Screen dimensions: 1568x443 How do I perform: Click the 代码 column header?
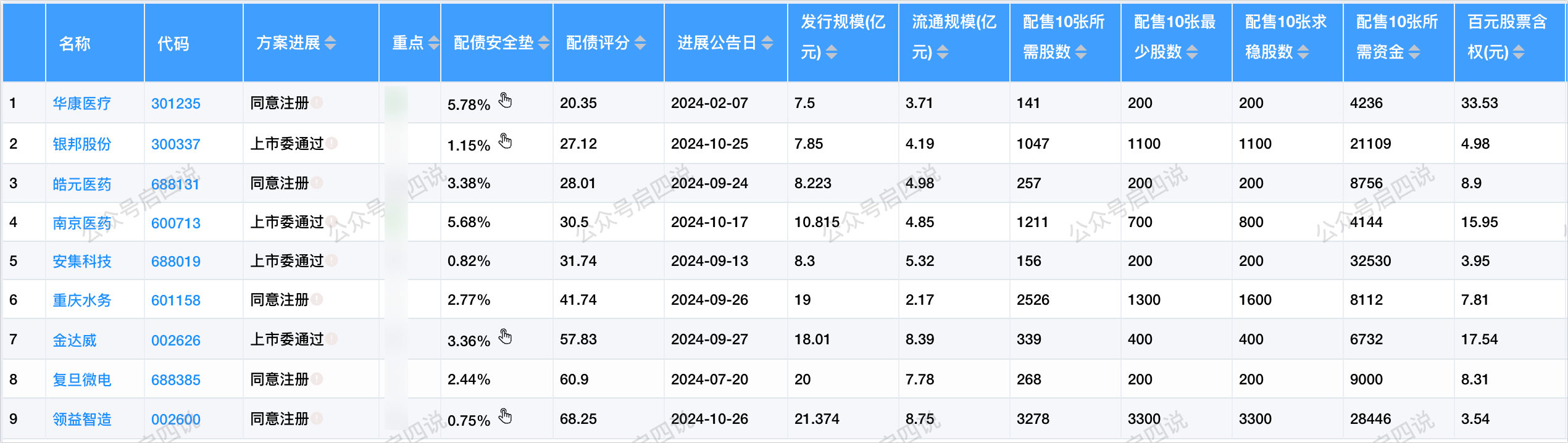[x=173, y=43]
